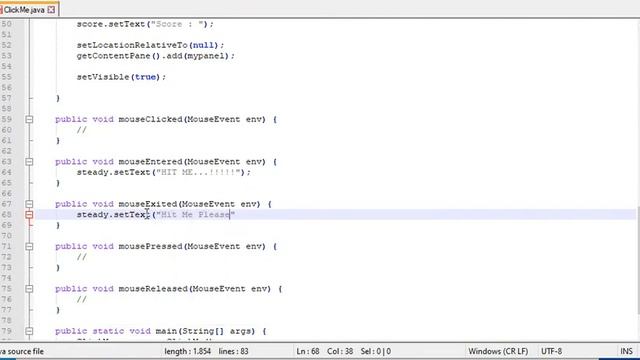Image resolution: width=640 pixels, height=360 pixels.
Task: Place cursor in 'getContentPane().add(mypanel);' line
Action: click(156, 56)
